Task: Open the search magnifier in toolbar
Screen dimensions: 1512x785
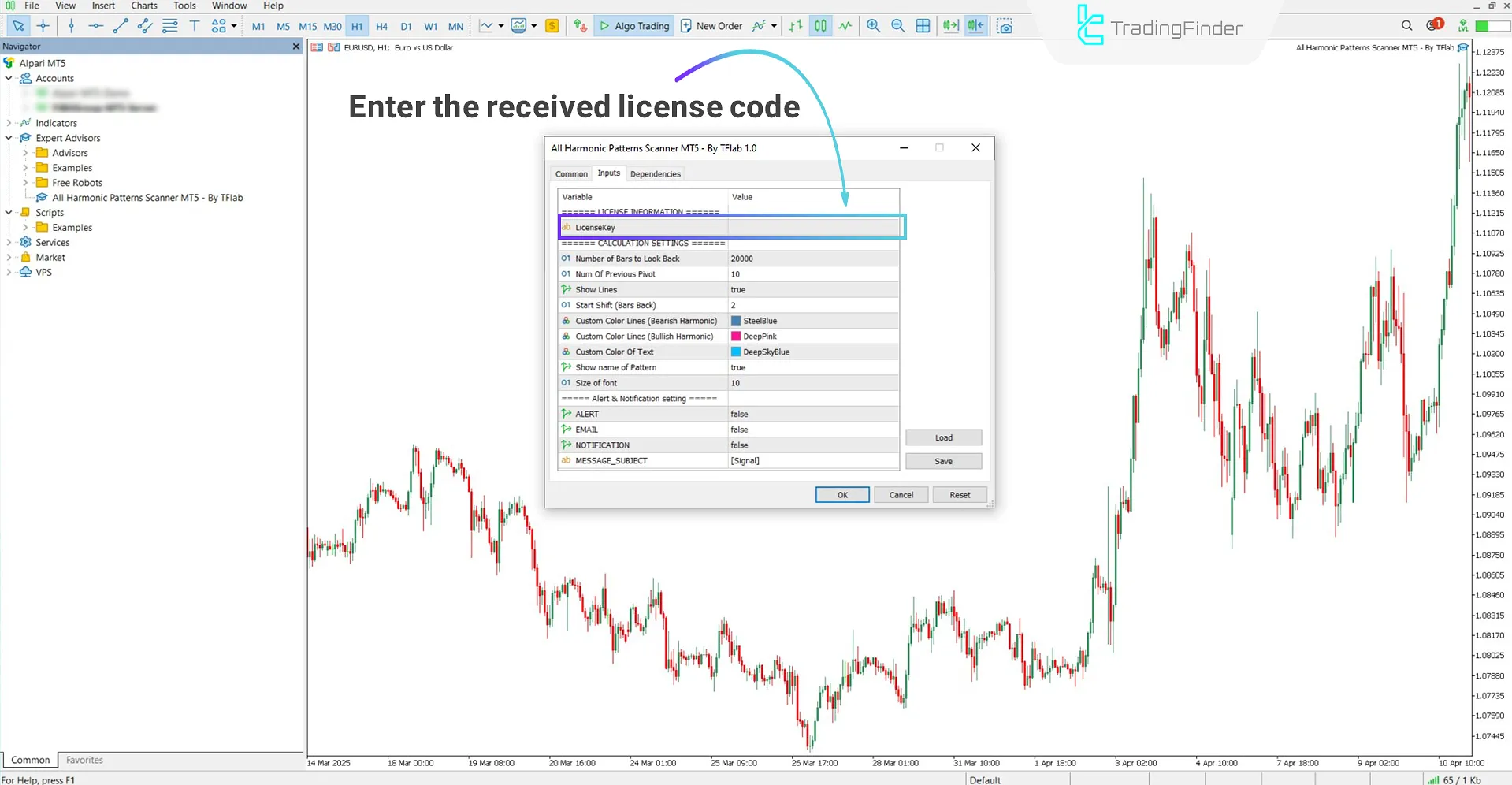Action: 1406,26
